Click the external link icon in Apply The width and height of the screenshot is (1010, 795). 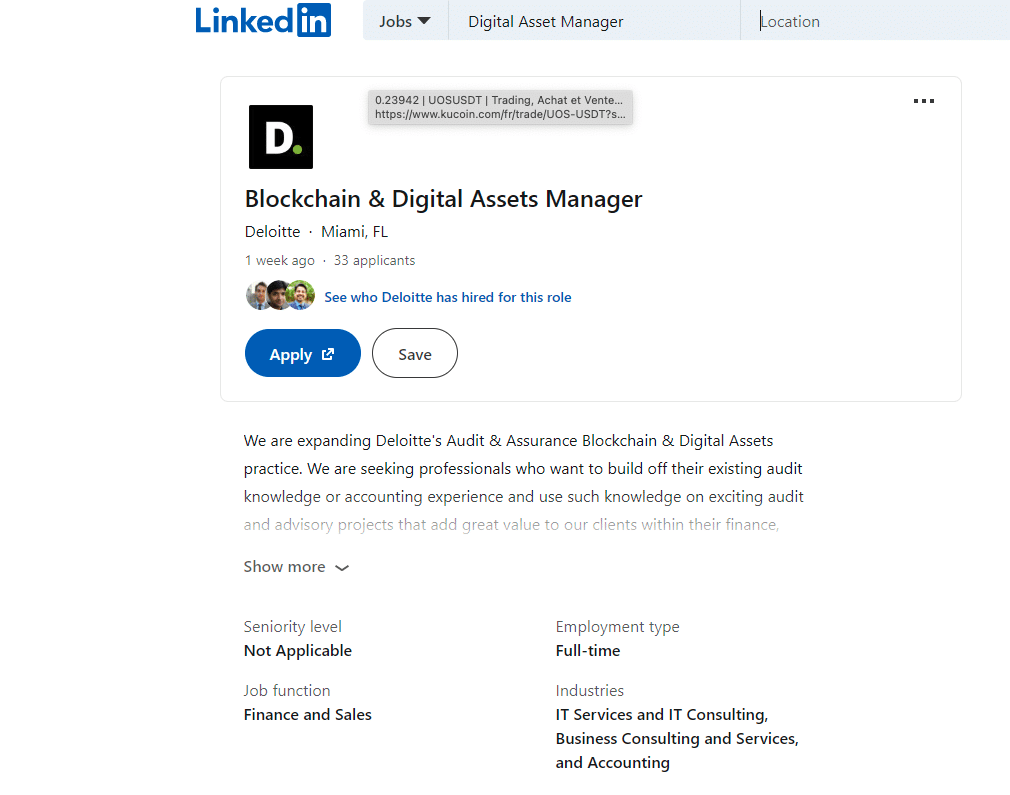pyautogui.click(x=328, y=354)
